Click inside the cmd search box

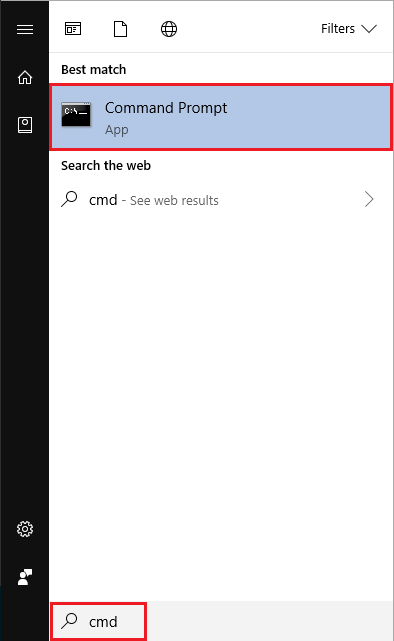98,621
